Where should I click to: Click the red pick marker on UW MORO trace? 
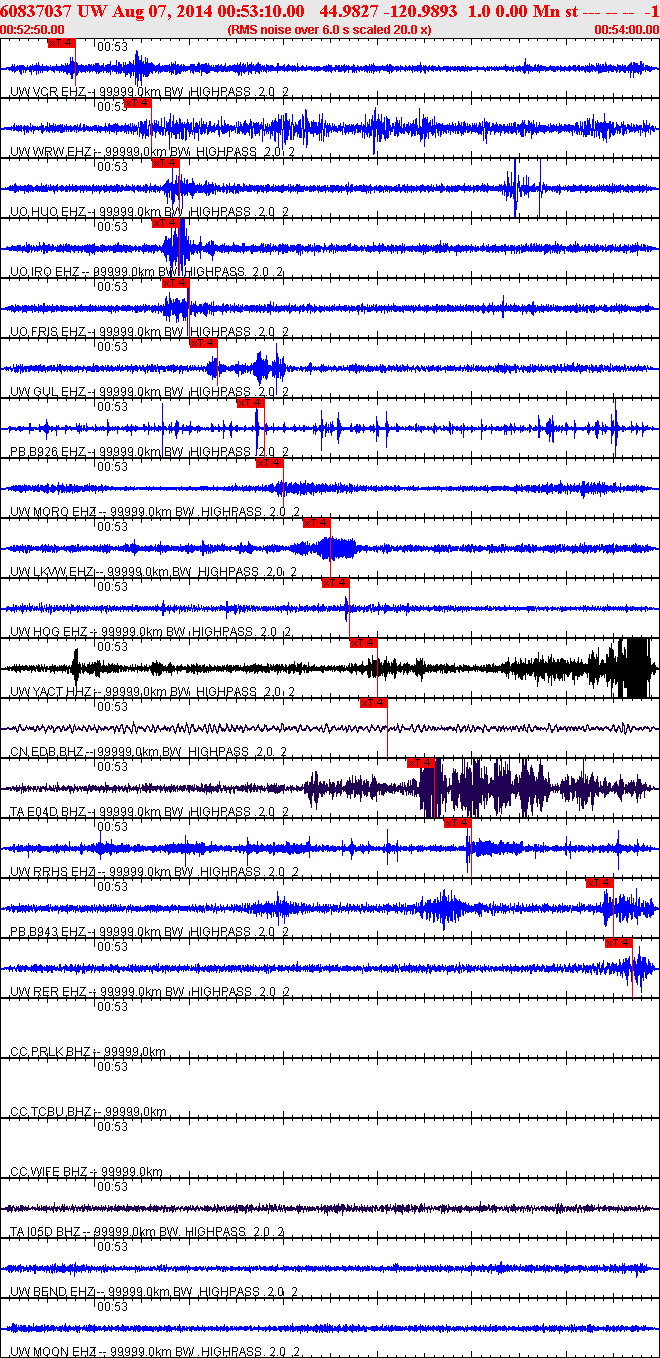(270, 463)
